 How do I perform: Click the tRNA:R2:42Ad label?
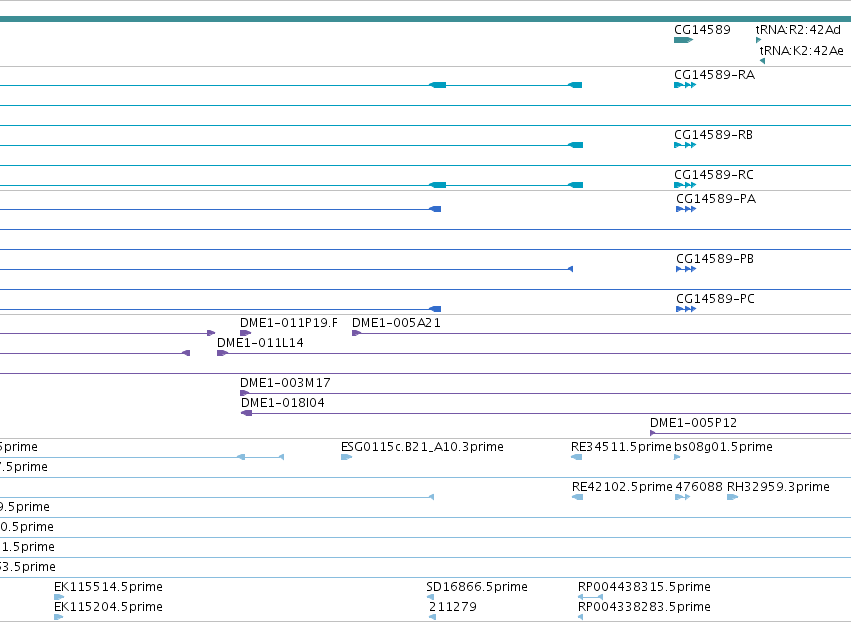tap(798, 30)
